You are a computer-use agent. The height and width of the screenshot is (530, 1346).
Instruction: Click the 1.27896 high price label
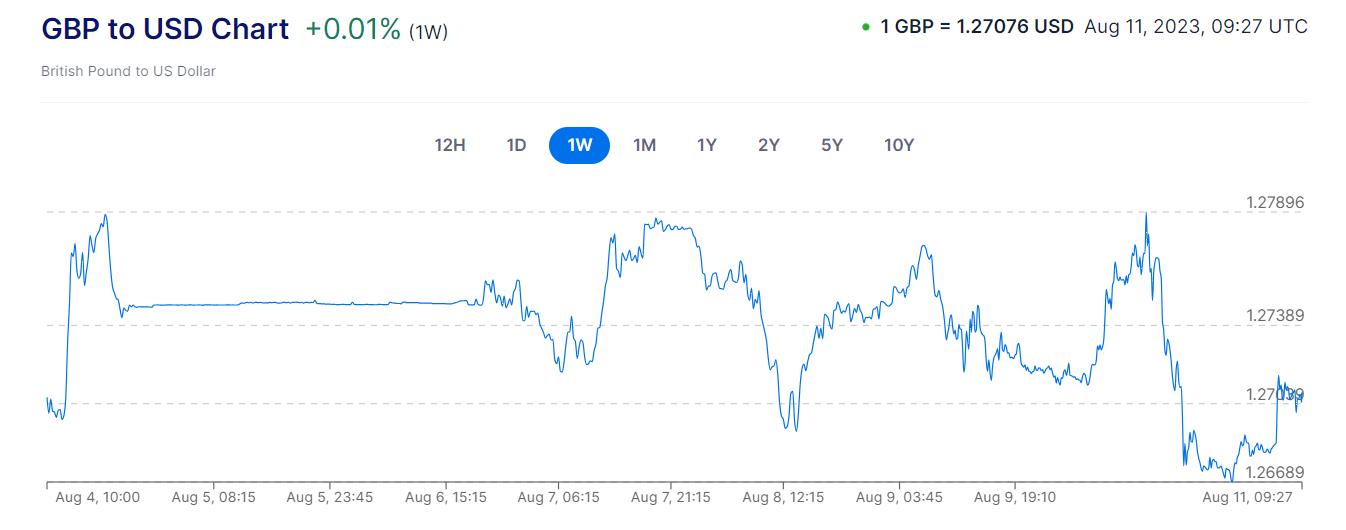pos(1274,203)
